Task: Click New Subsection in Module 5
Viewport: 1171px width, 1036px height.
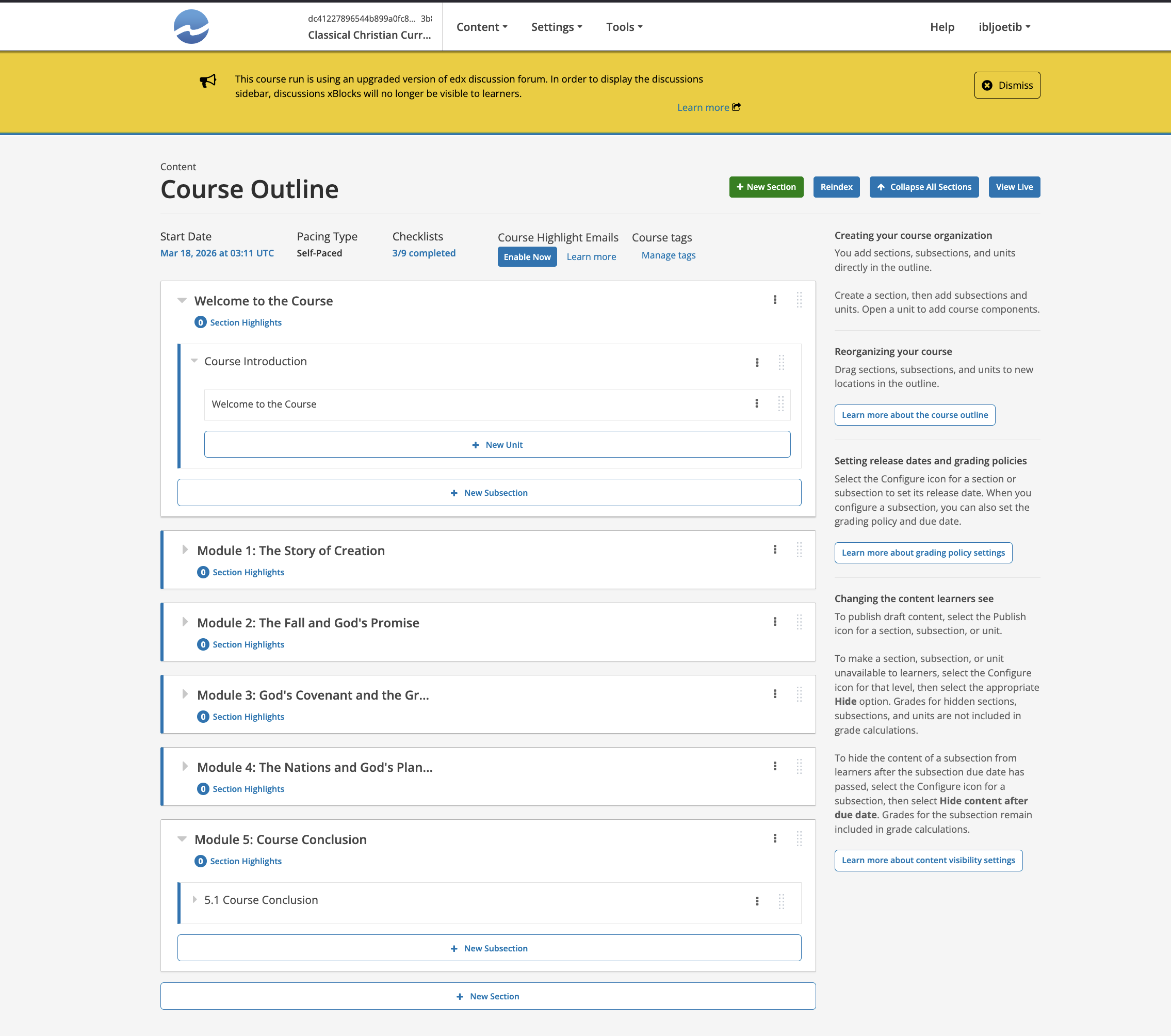Action: tap(489, 948)
